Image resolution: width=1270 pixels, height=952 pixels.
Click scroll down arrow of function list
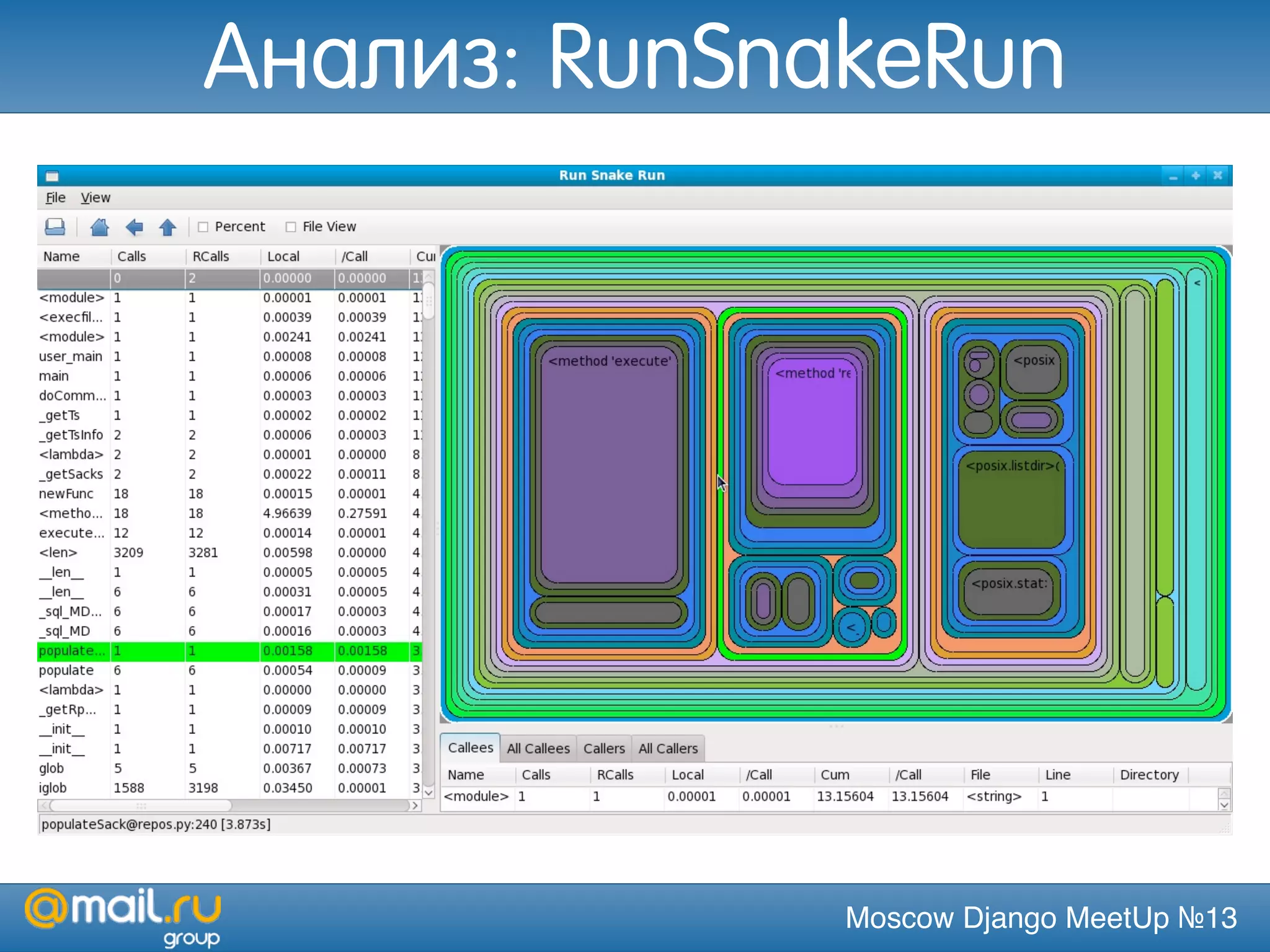(429, 793)
